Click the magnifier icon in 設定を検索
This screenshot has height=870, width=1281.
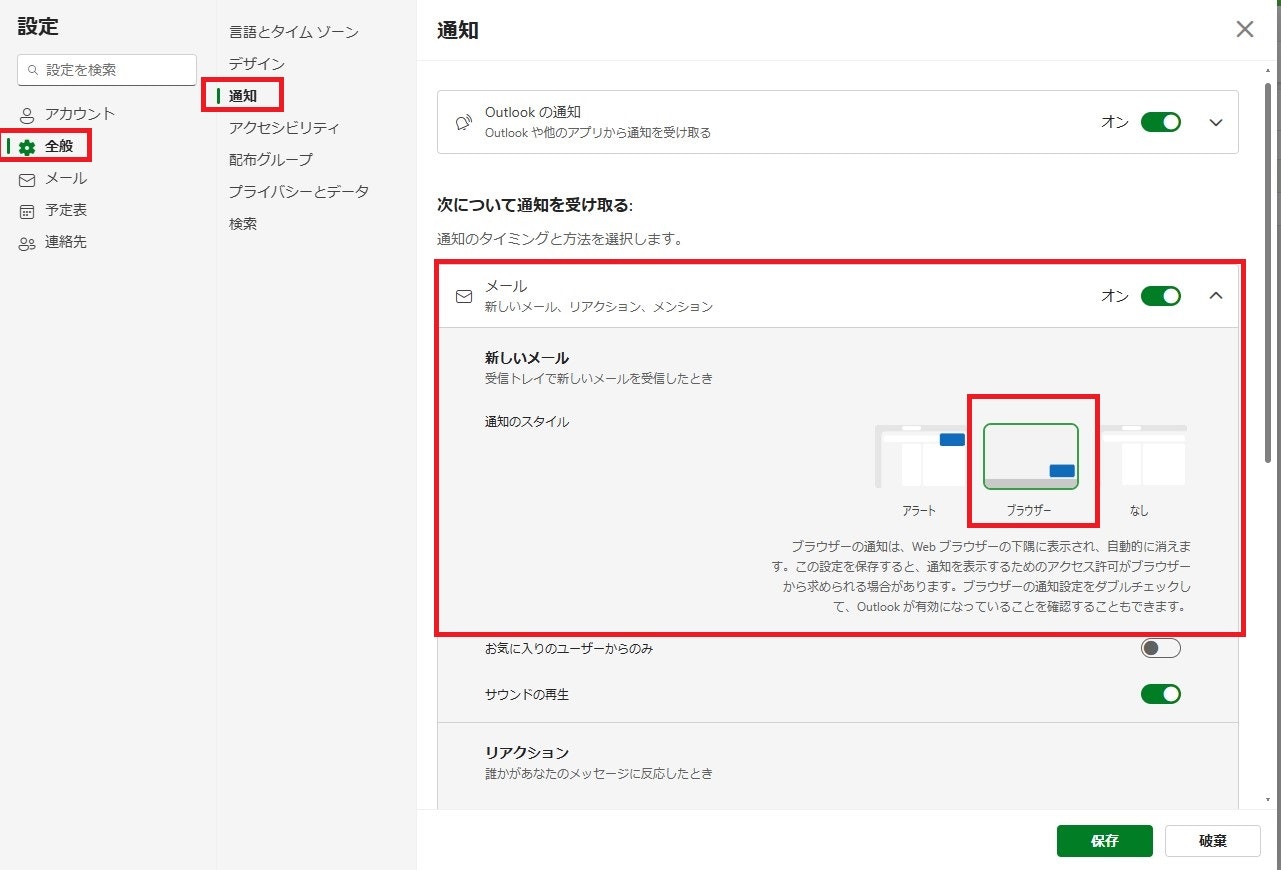click(31, 70)
